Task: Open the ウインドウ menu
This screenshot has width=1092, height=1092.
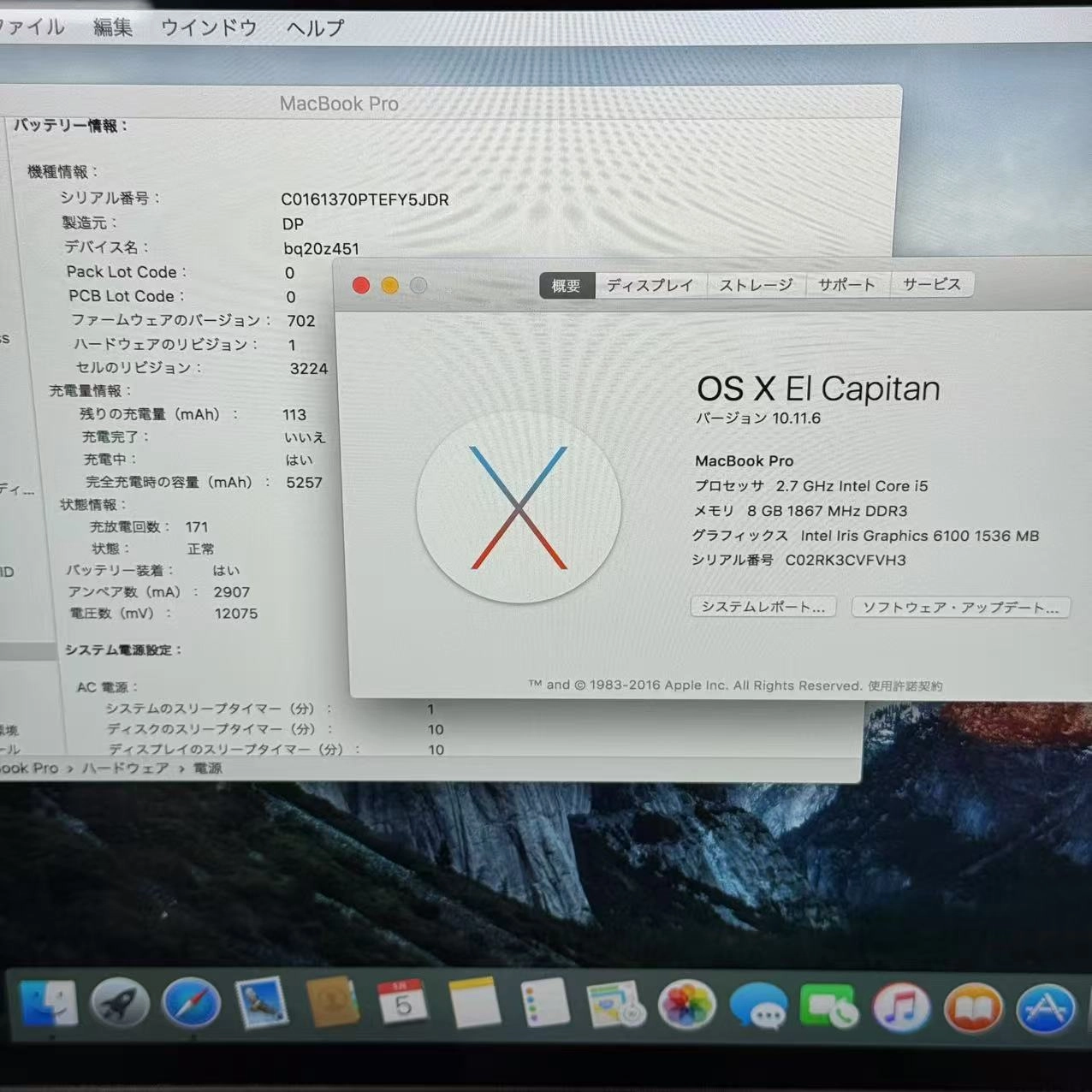Action: (208, 27)
